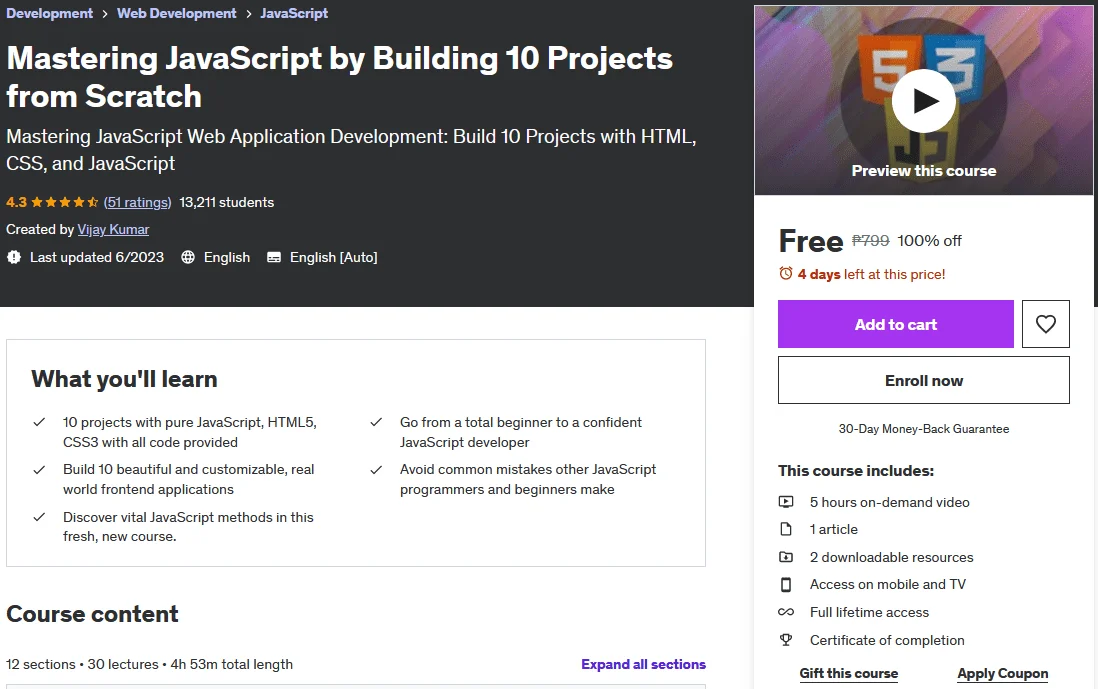
Task: Click the course preview thumbnail image
Action: coord(924,101)
